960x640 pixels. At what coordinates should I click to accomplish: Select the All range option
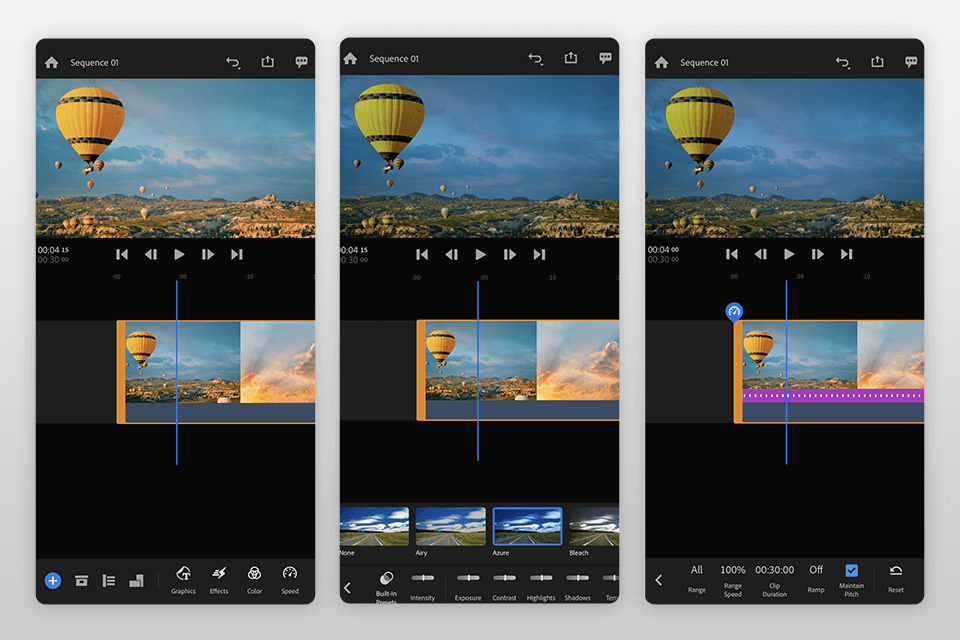coord(697,570)
